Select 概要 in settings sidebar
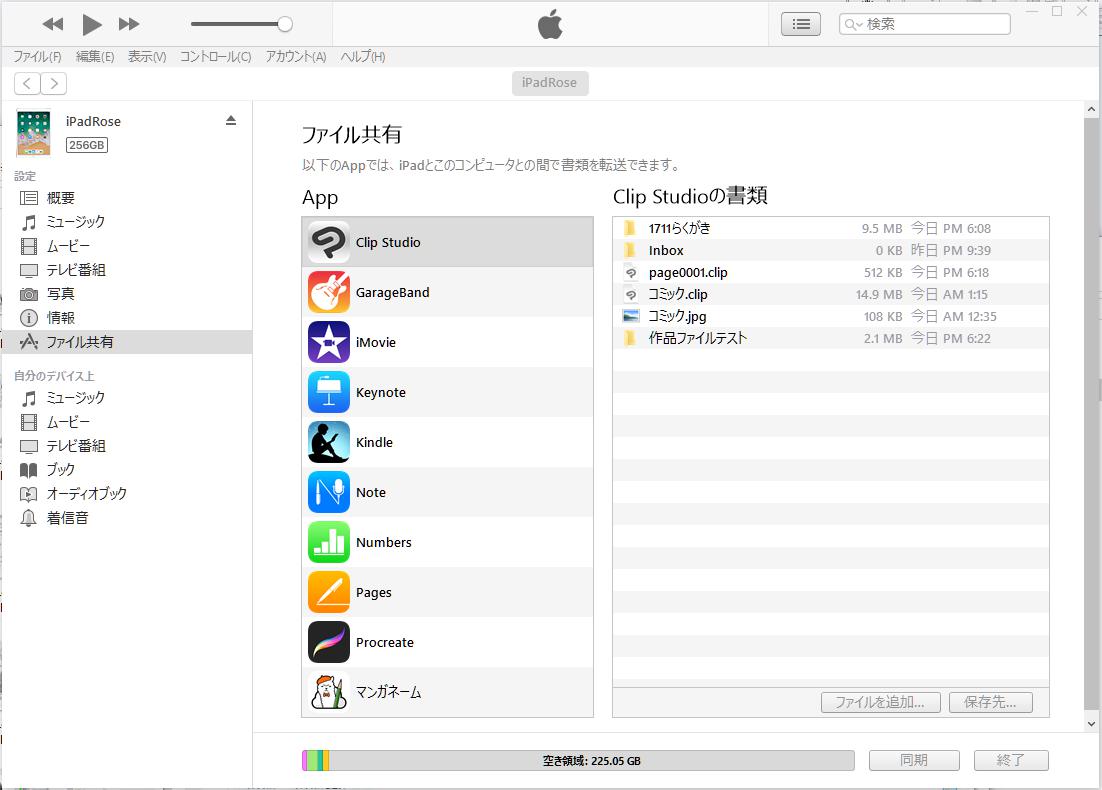This screenshot has height=790, width=1102. click(x=127, y=198)
